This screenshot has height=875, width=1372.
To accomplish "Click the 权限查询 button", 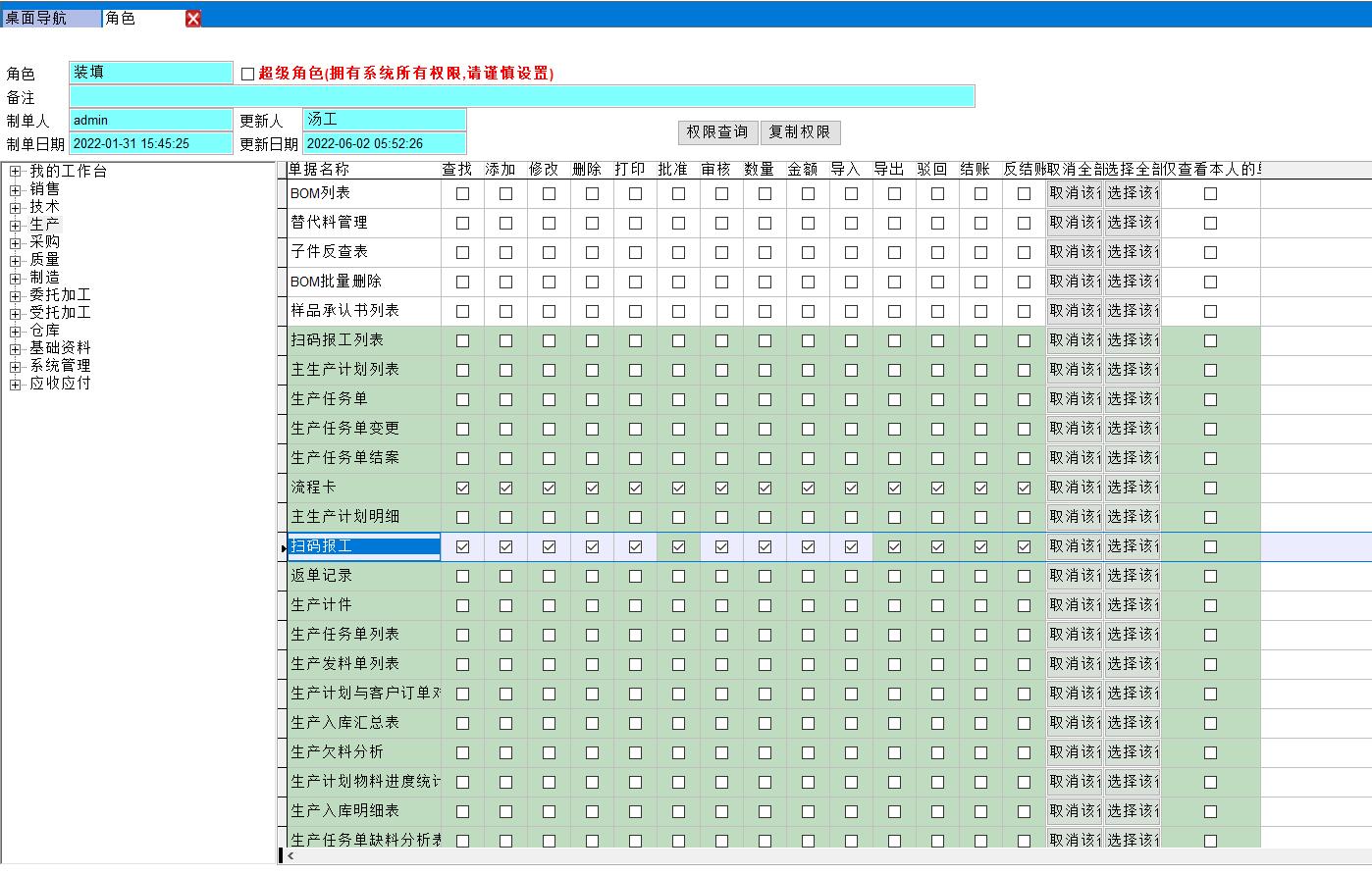I will tap(716, 132).
